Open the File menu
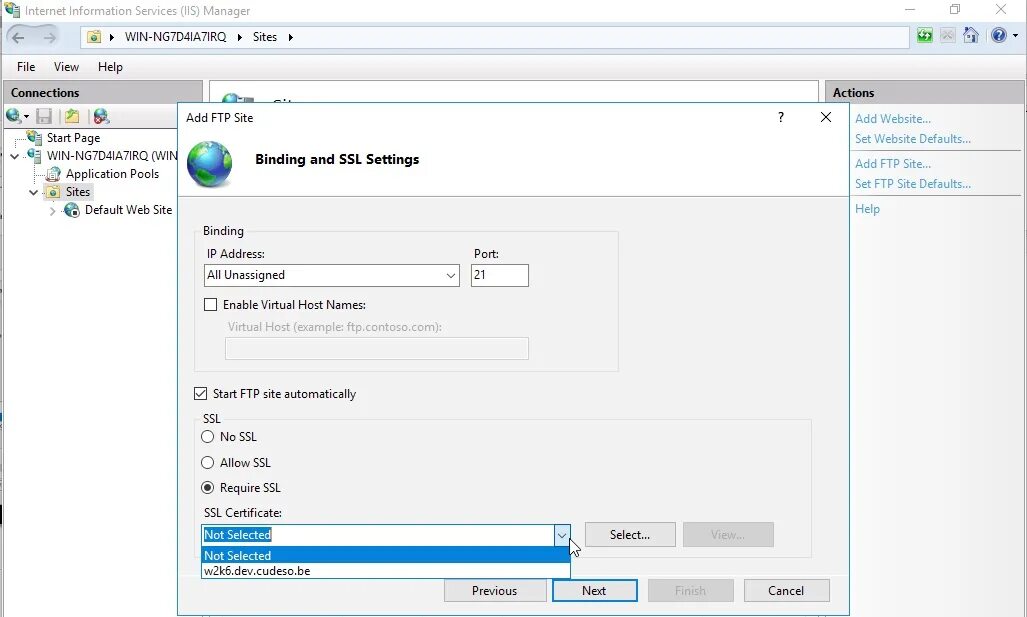 pos(26,67)
